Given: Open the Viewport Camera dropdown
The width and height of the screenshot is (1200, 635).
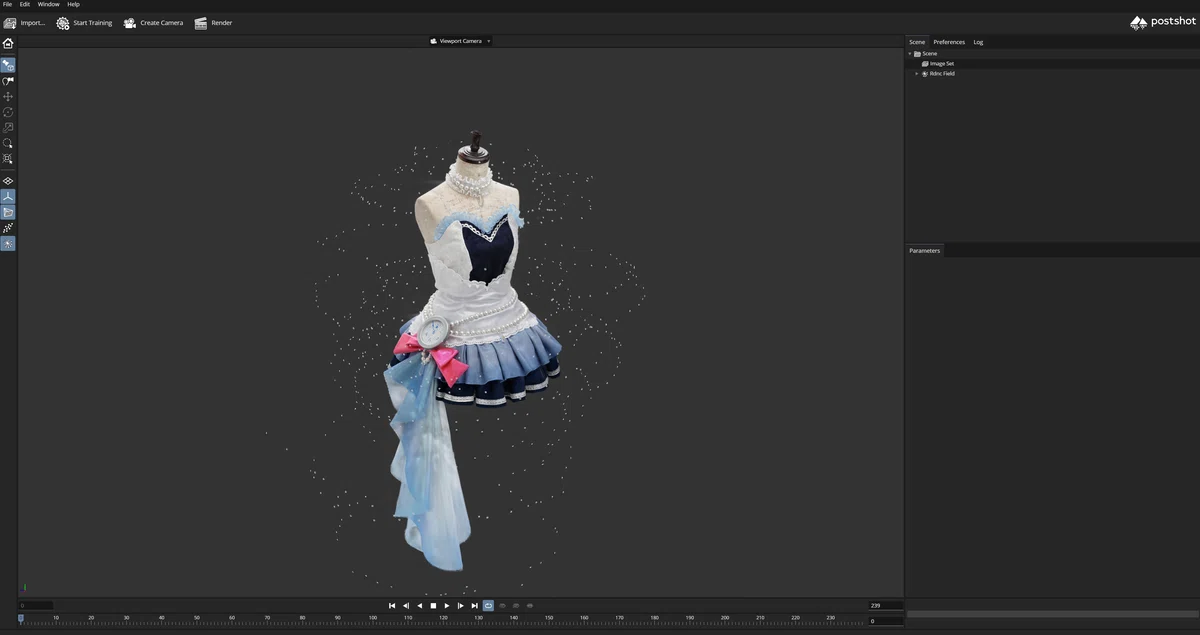Looking at the screenshot, I should click(461, 41).
